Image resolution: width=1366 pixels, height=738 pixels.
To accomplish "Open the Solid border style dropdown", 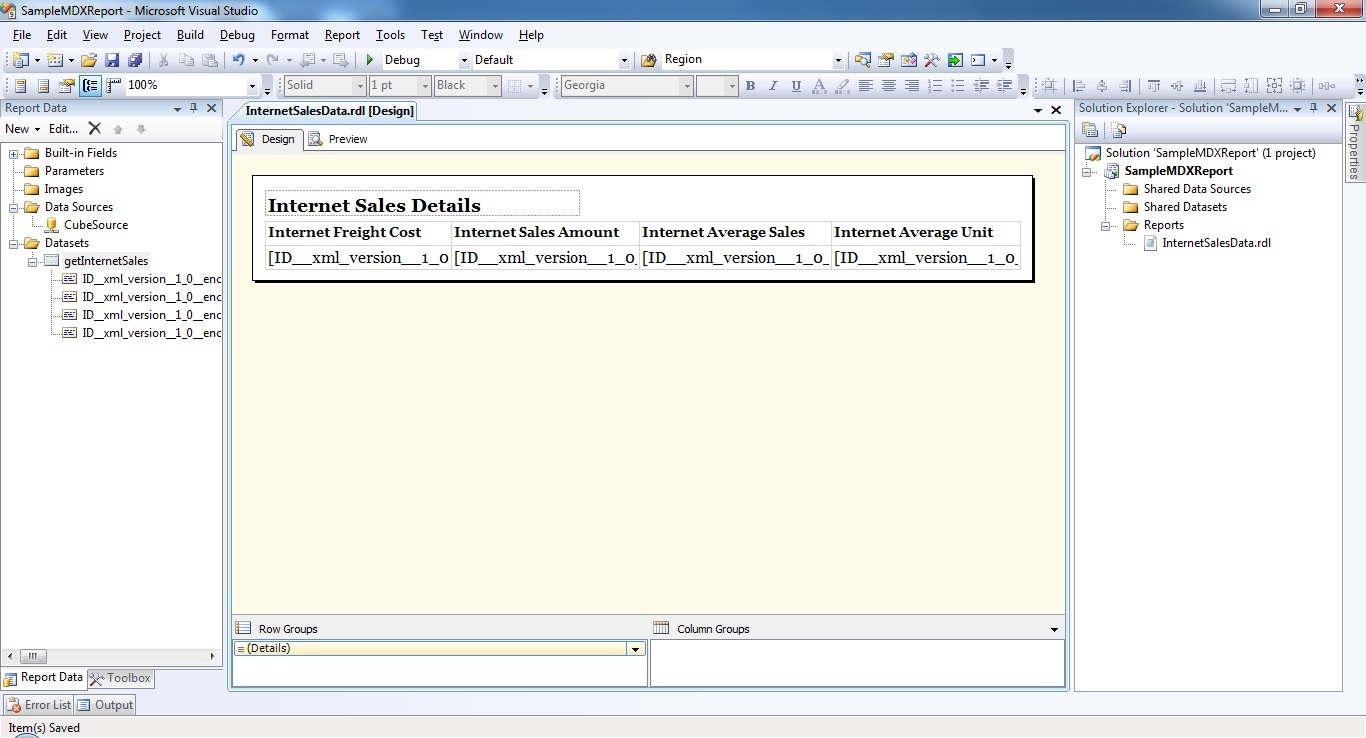I will tap(359, 86).
